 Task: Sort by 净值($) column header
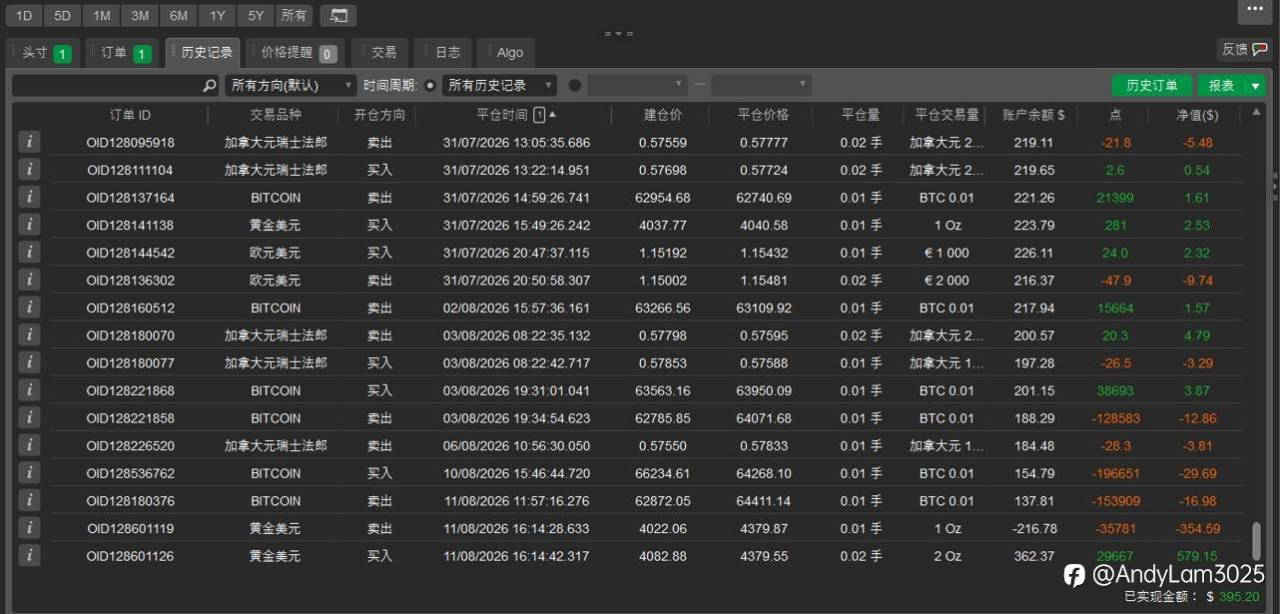[1197, 115]
